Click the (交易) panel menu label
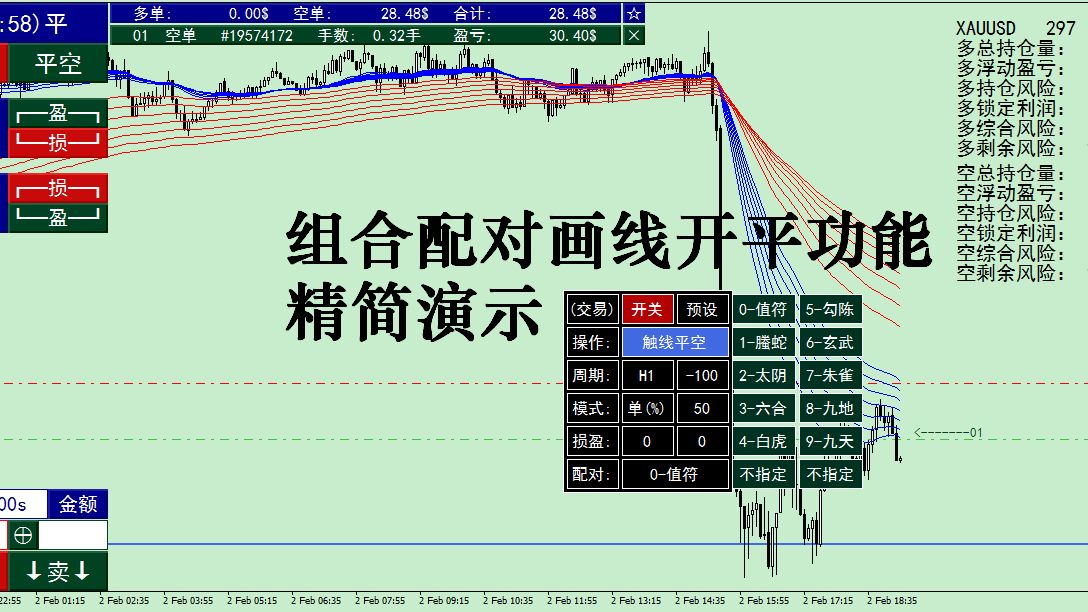The height and width of the screenshot is (612, 1088). (590, 309)
